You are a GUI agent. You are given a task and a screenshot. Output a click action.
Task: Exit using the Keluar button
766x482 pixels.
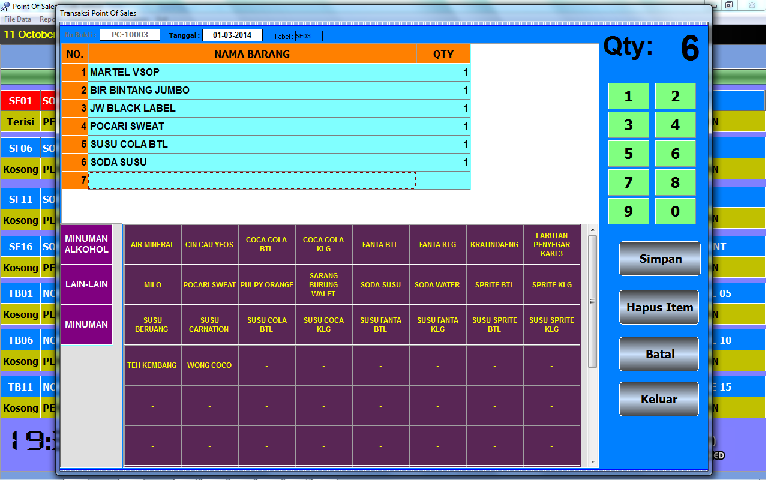click(x=659, y=399)
